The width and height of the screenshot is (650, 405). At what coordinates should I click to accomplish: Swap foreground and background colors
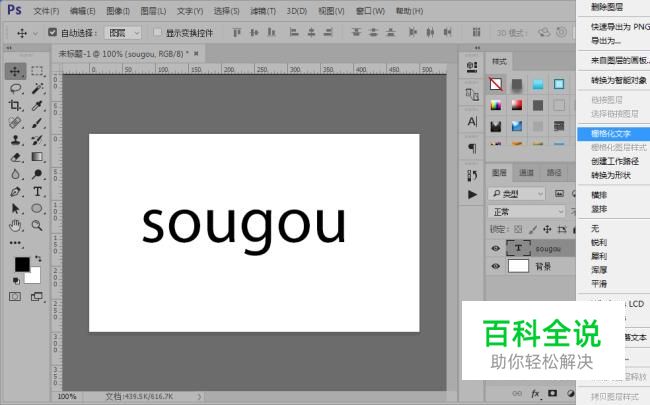(x=38, y=259)
